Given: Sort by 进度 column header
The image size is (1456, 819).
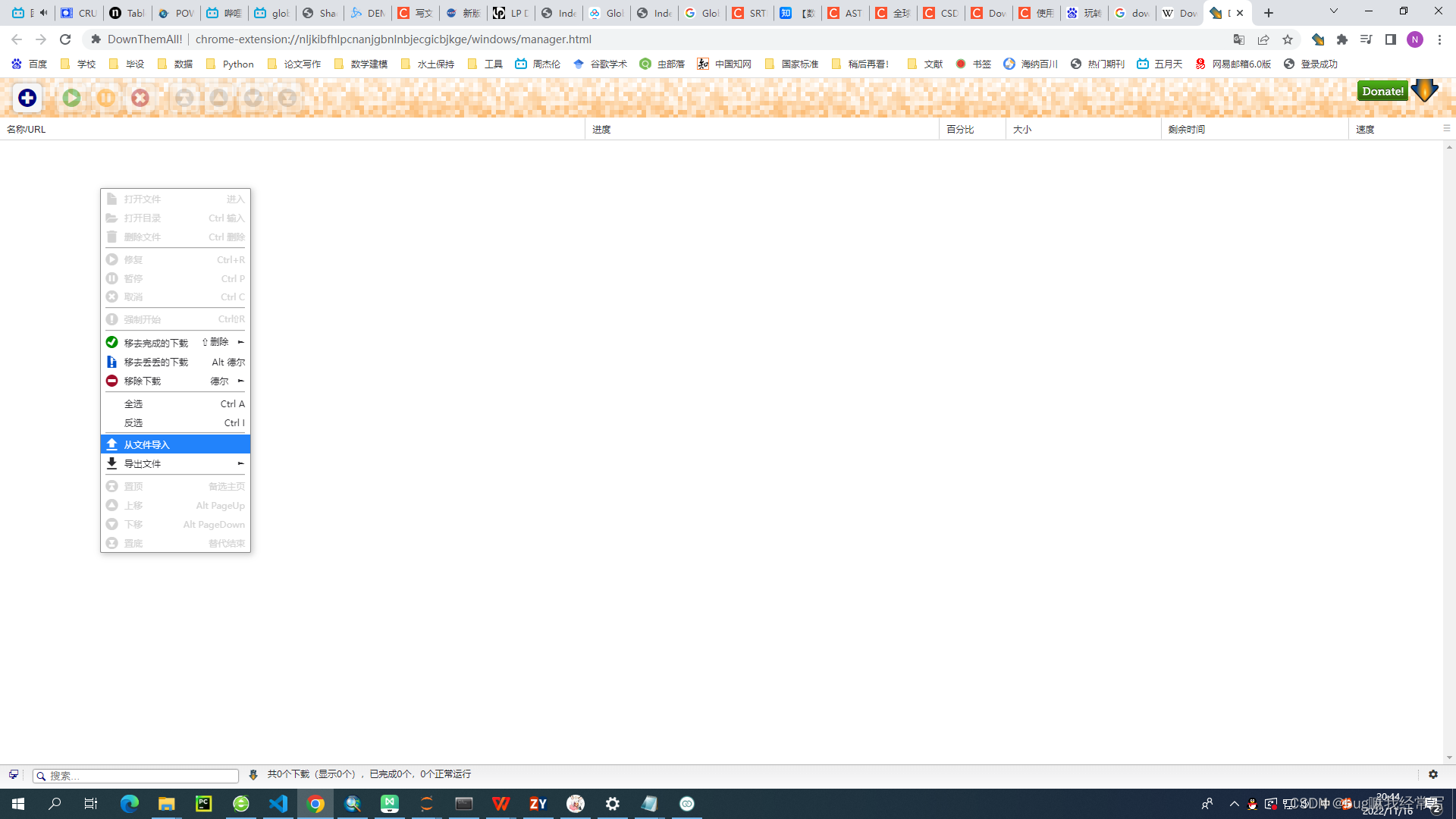Looking at the screenshot, I should click(x=762, y=129).
